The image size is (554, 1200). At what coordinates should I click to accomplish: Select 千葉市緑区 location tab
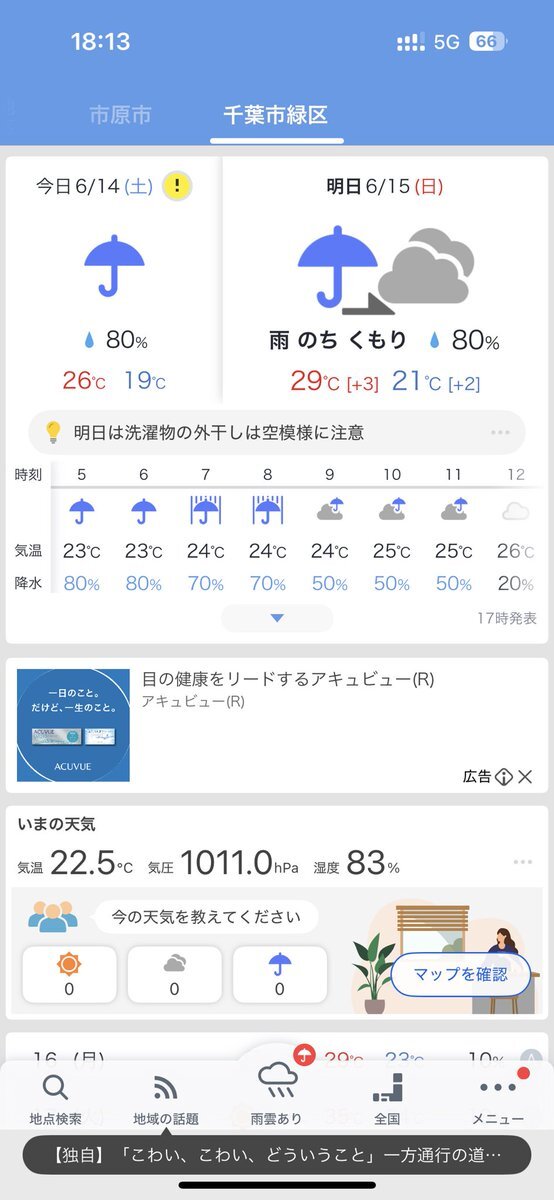point(275,115)
